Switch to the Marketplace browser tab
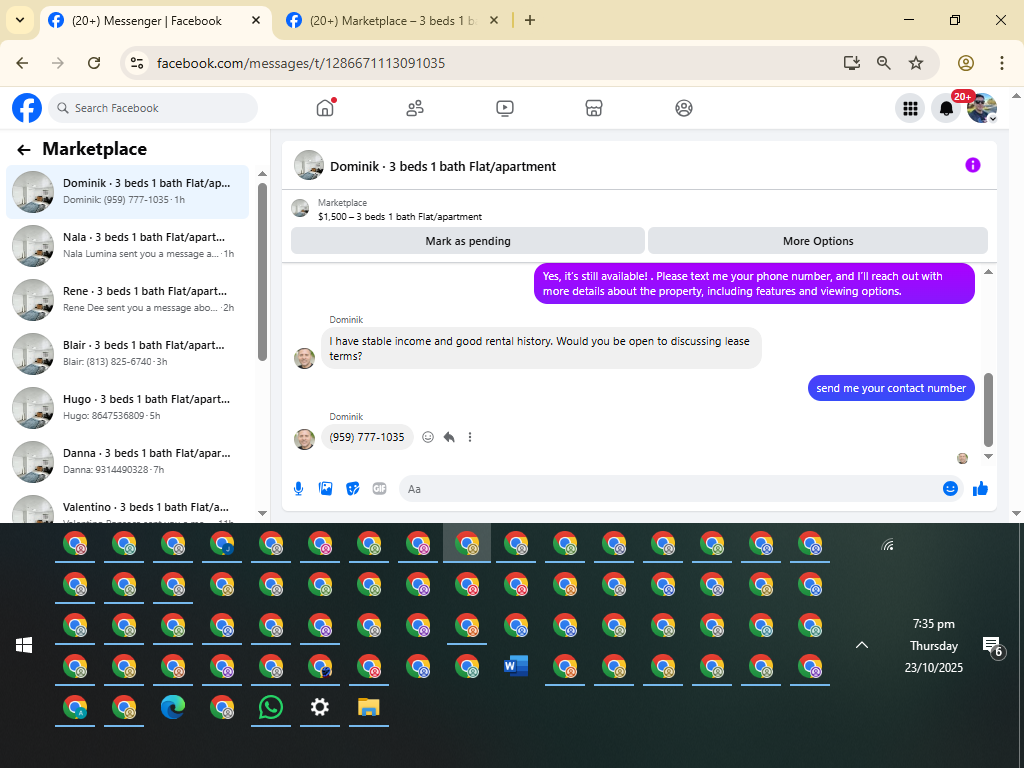Image resolution: width=1024 pixels, height=768 pixels. click(x=392, y=21)
